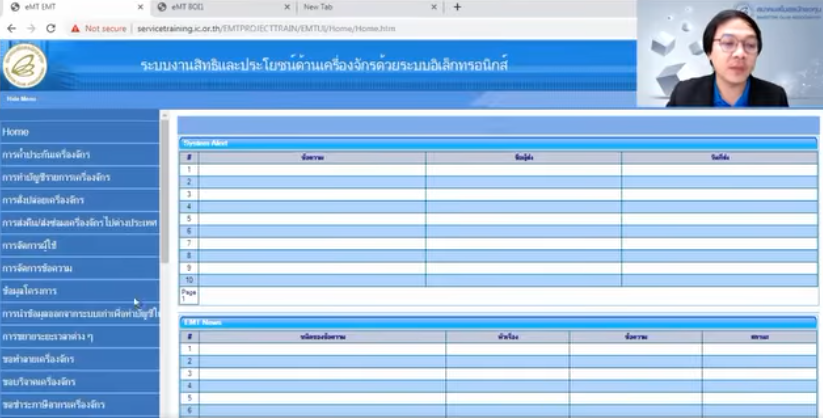Screen dimensions: 823x418
Task: Open a new tab with the plus icon
Action: (457, 7)
